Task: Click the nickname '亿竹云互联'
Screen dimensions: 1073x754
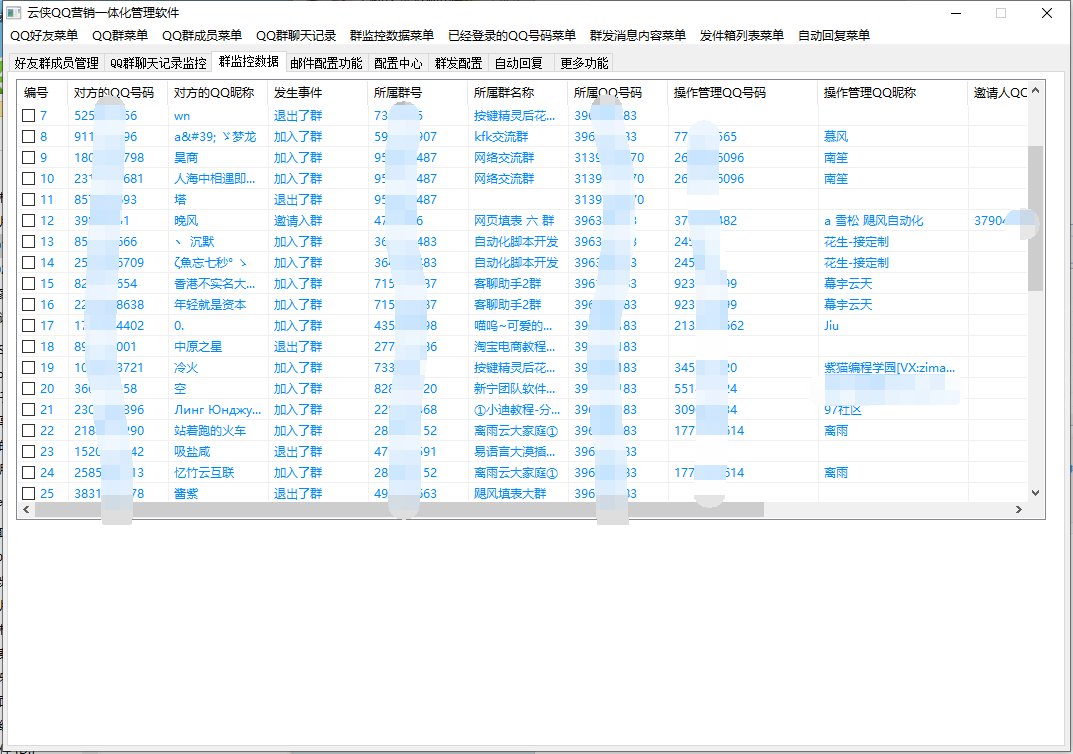Action: pos(204,473)
